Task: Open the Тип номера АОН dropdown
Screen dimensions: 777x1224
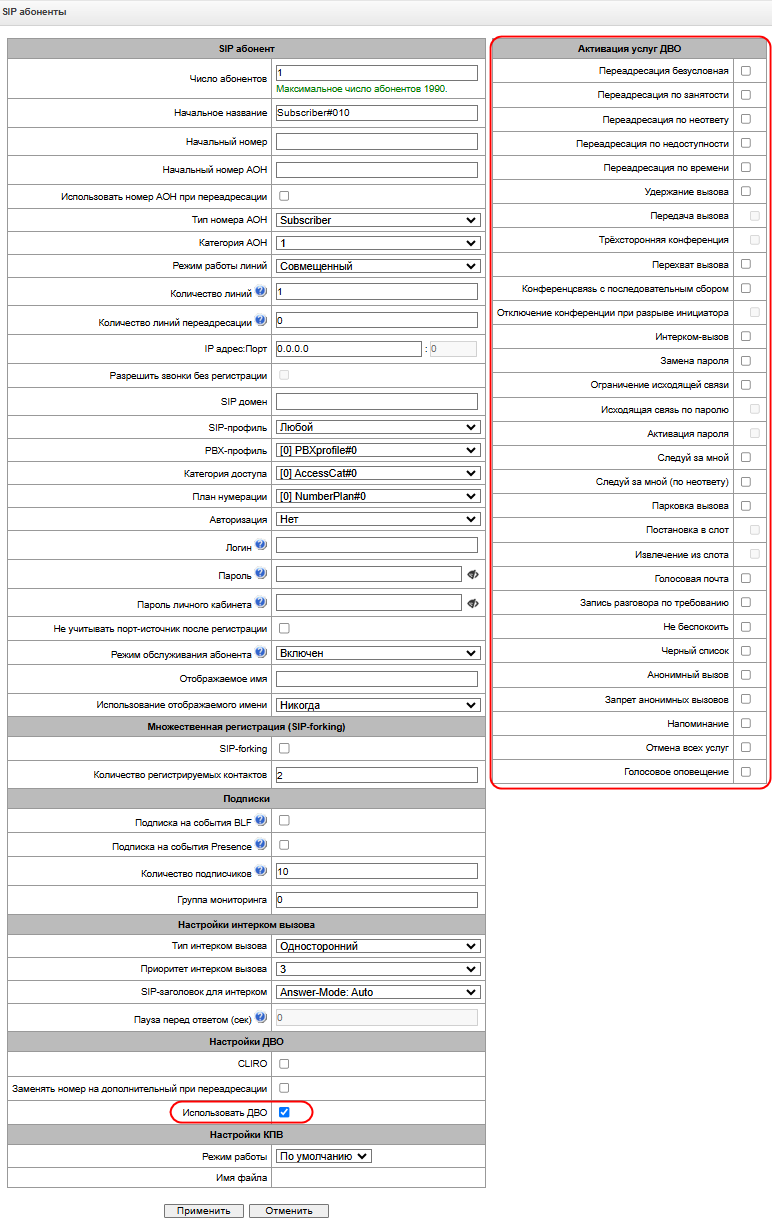Action: click(378, 220)
